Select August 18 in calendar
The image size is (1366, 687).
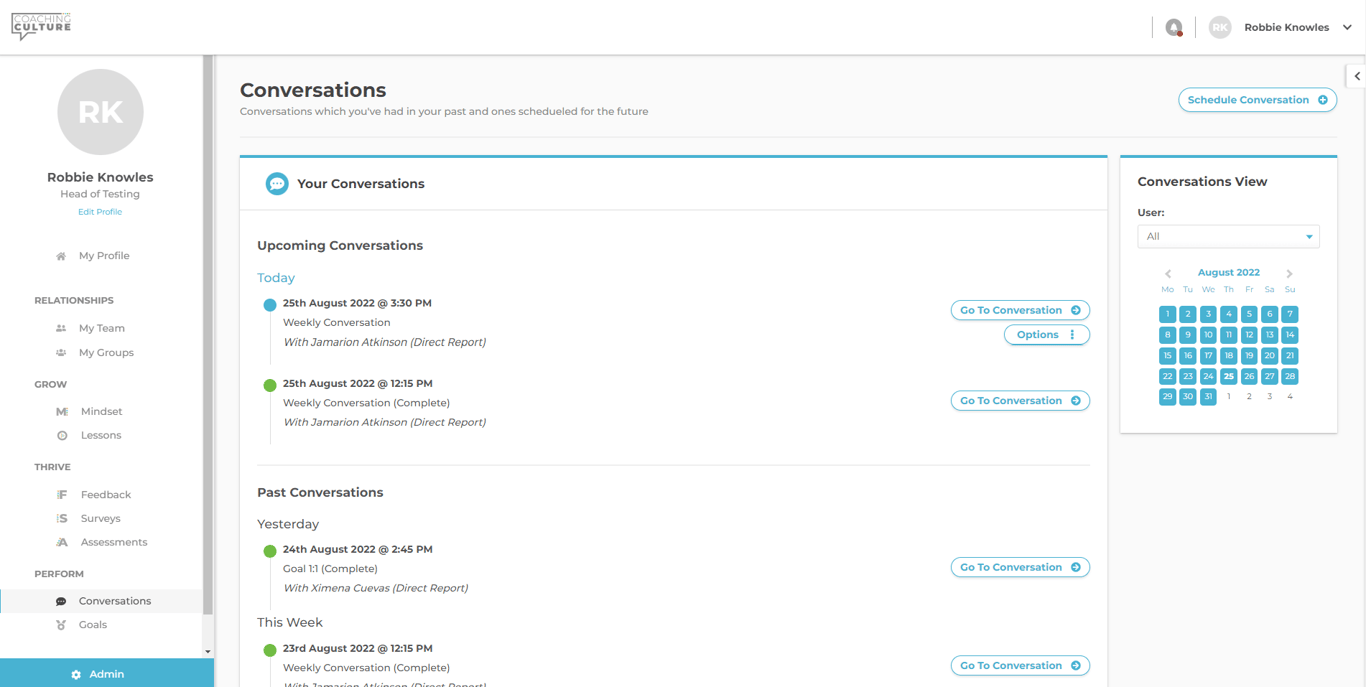point(1229,356)
